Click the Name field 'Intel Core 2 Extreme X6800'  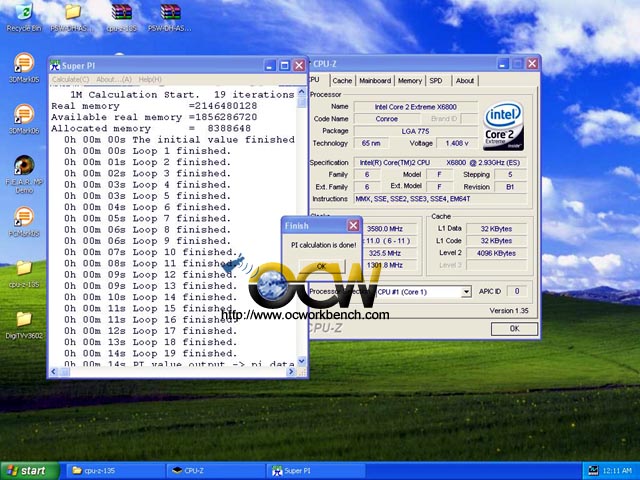pyautogui.click(x=416, y=107)
